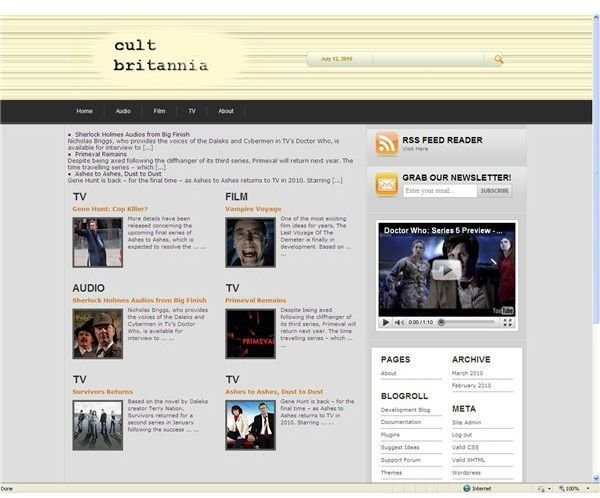Screen dimensions: 600x498
Task: Open the orange RSS feed icon
Action: pyautogui.click(x=387, y=143)
